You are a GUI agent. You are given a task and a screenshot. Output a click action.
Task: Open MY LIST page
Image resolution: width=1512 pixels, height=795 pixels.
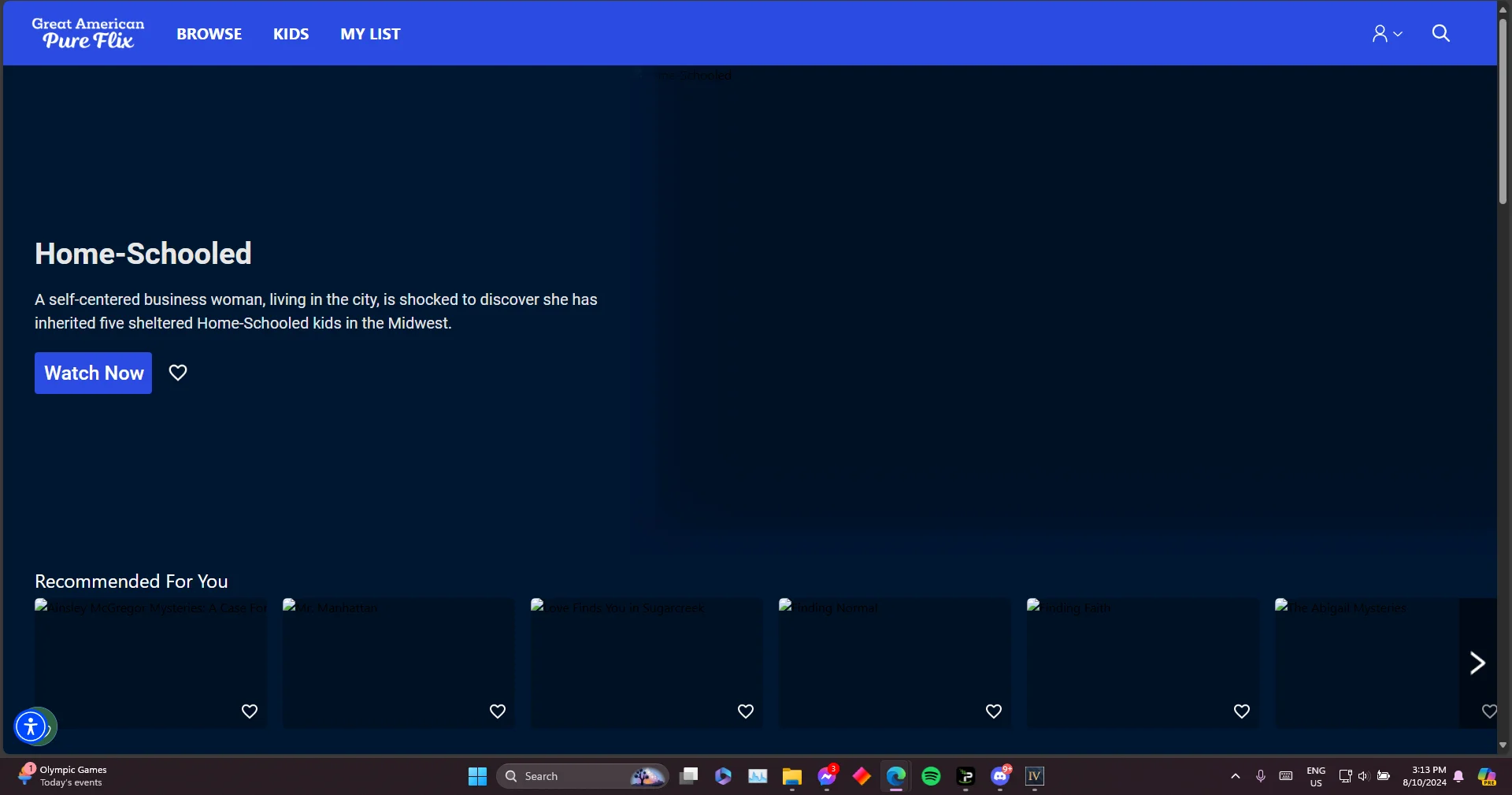370,34
